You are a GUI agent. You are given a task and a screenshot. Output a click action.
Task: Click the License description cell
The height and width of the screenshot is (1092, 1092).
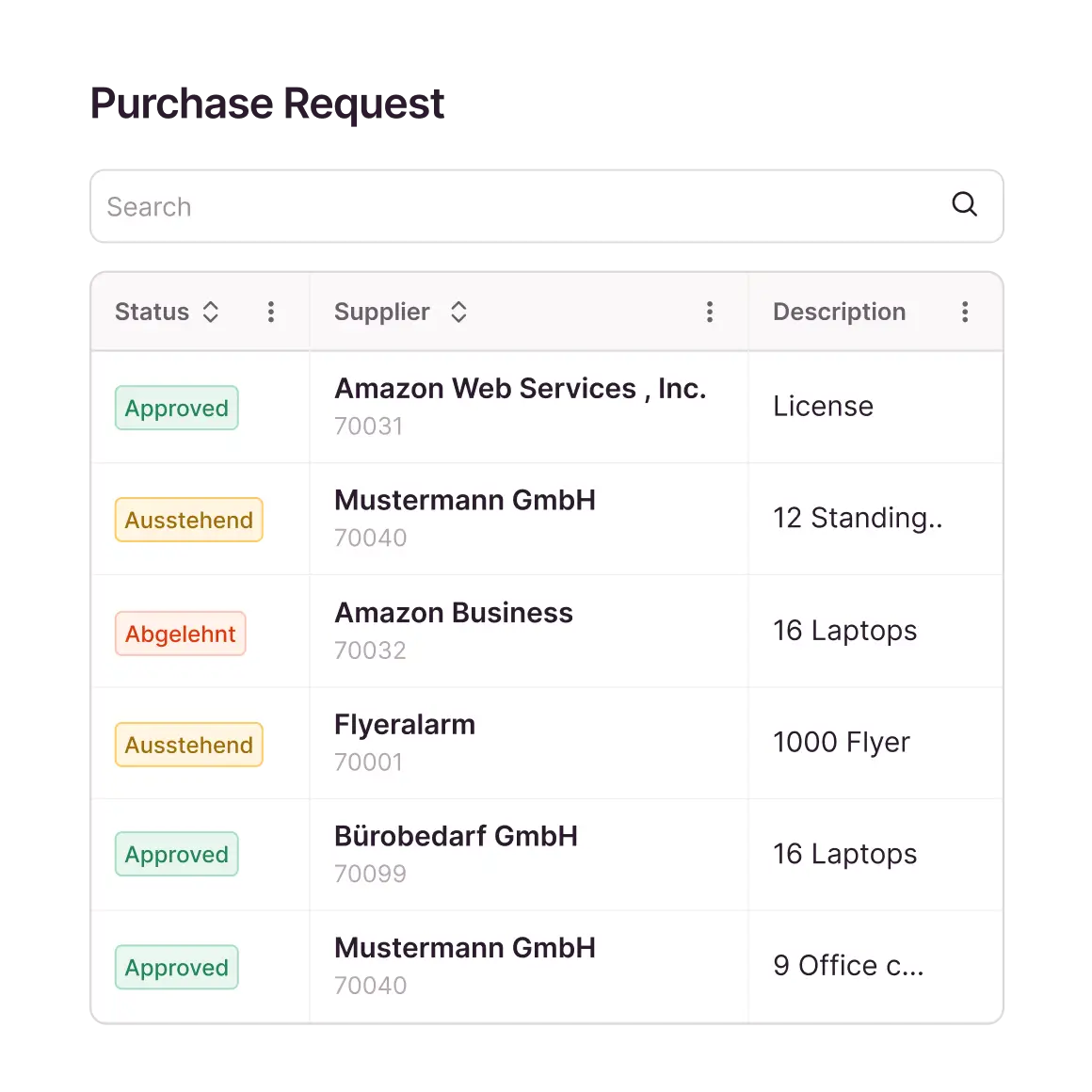pos(823,407)
